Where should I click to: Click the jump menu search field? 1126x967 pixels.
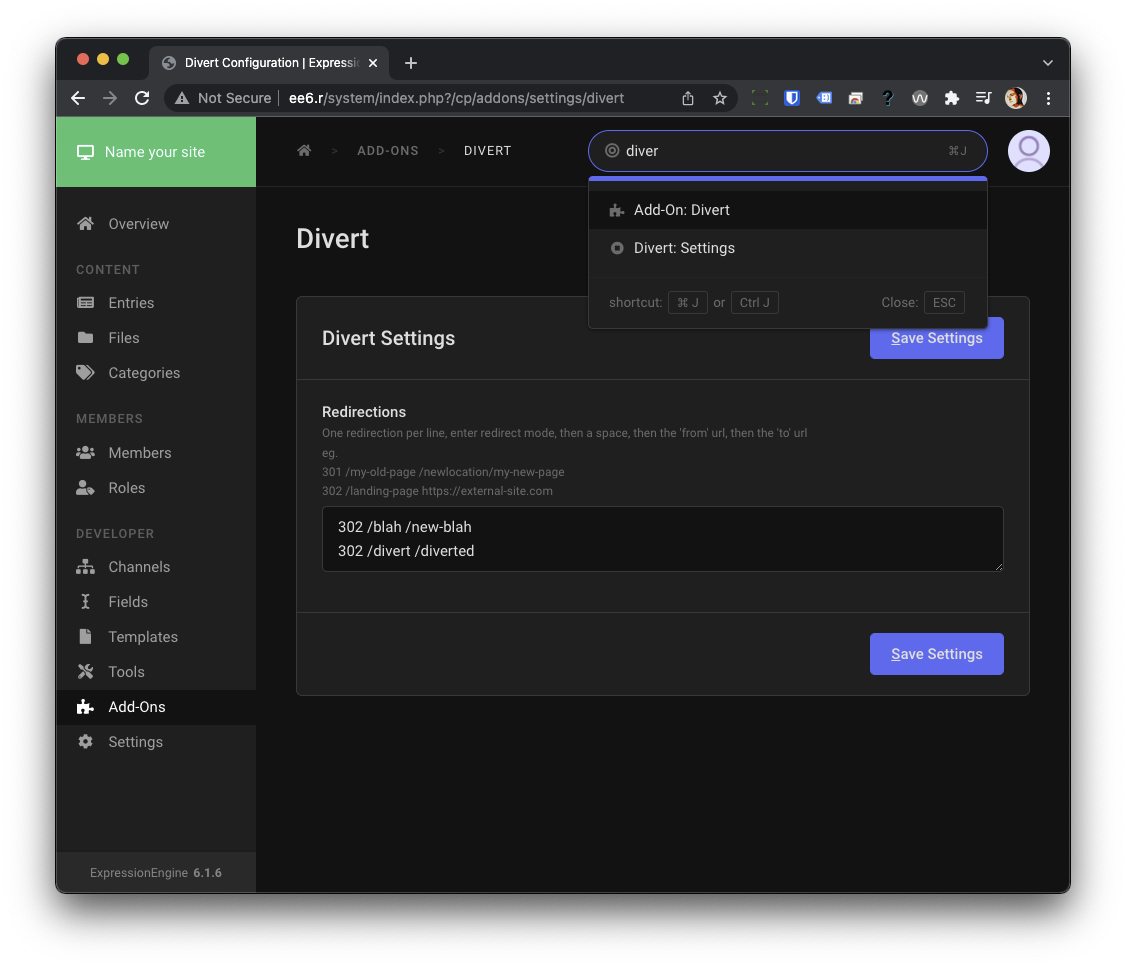pos(788,151)
